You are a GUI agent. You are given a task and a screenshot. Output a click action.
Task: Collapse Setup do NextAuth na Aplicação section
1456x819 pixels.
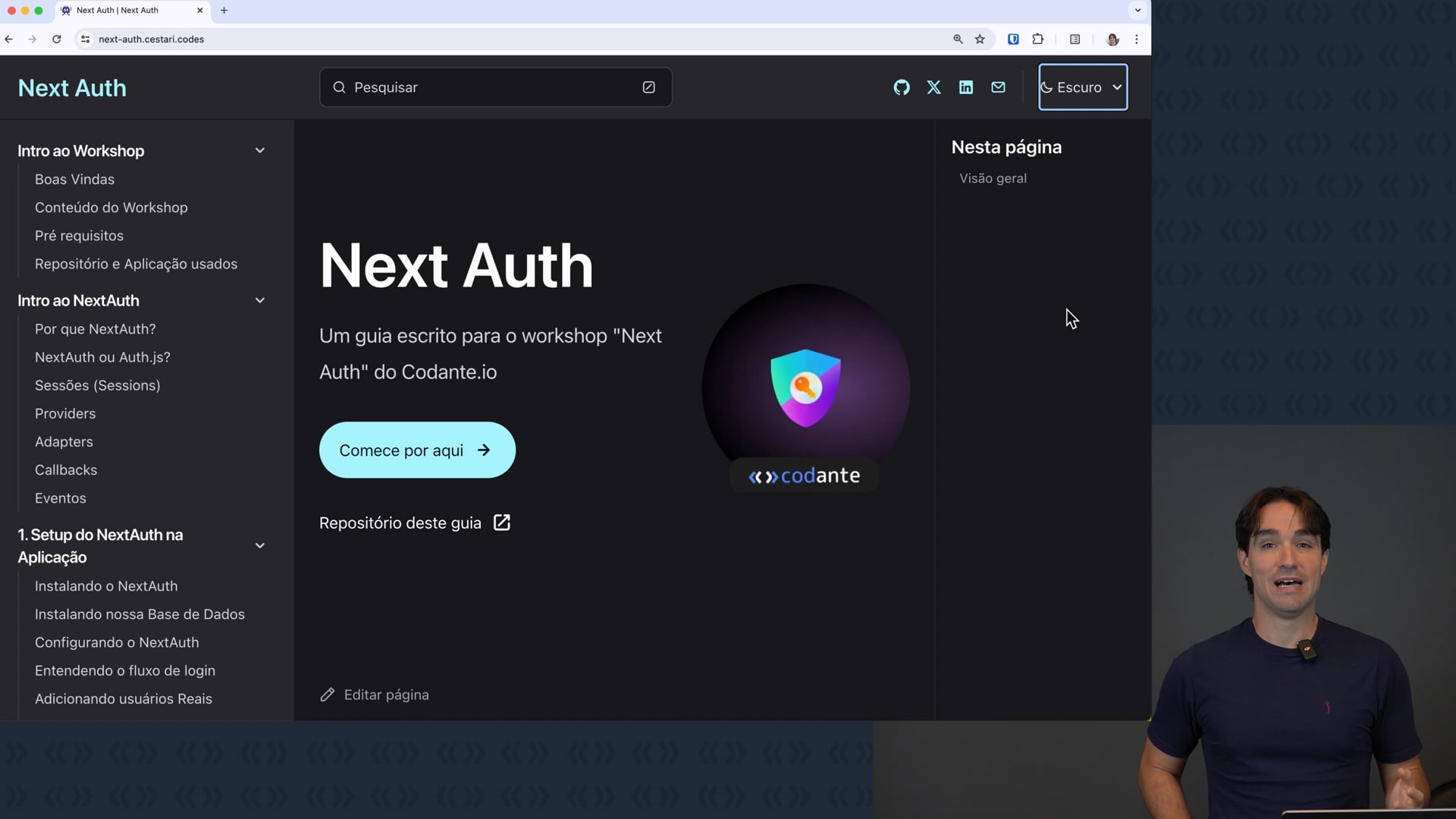tap(259, 546)
